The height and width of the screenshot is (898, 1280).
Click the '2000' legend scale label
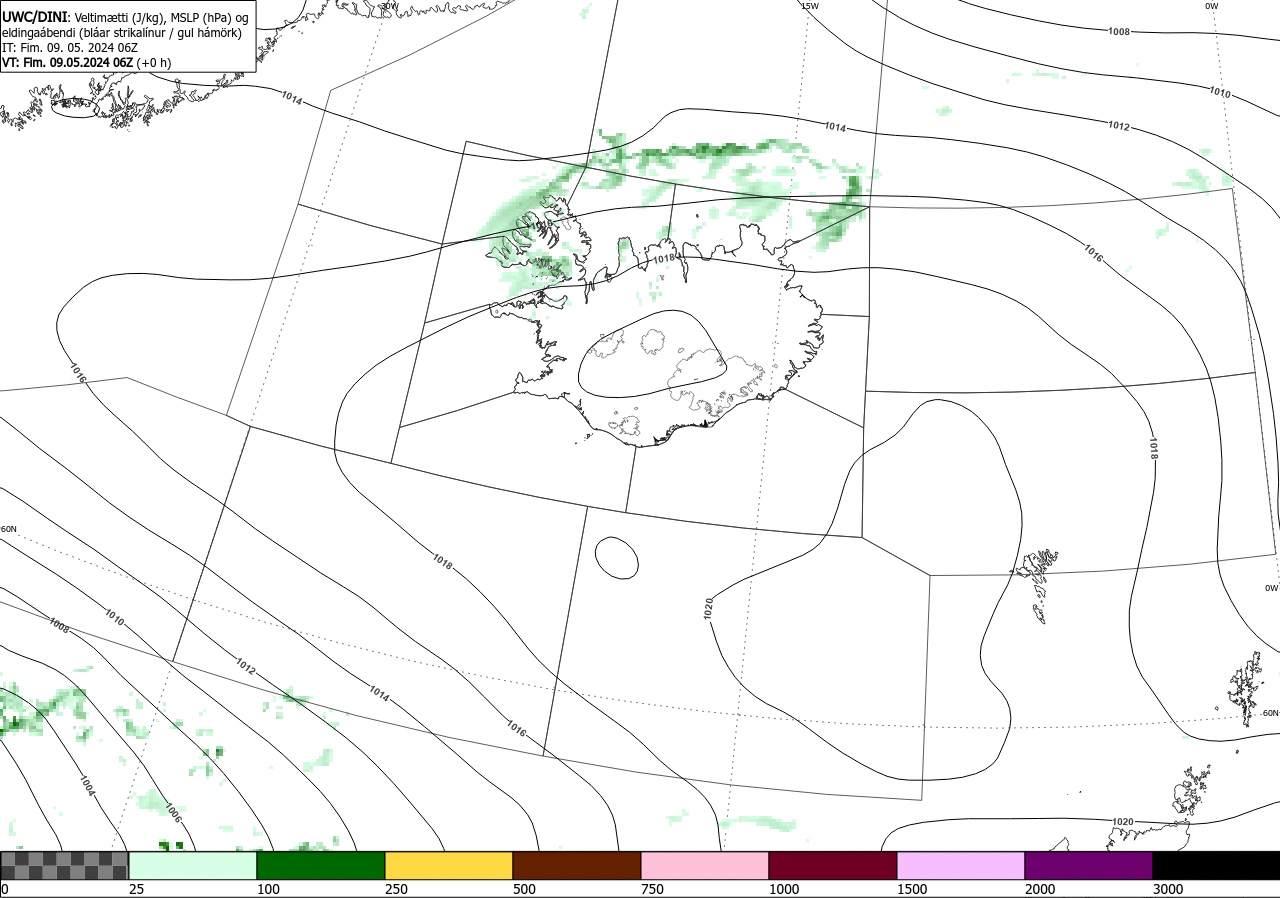[1040, 889]
